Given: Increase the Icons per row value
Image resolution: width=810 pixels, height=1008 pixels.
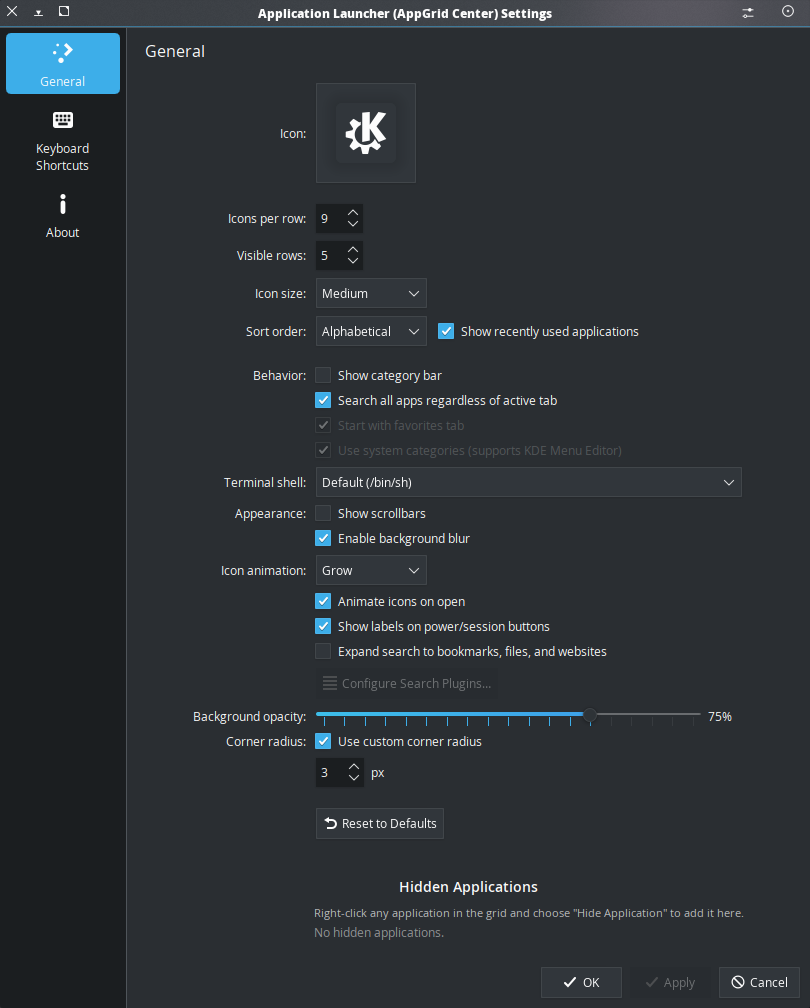Looking at the screenshot, I should (x=353, y=212).
